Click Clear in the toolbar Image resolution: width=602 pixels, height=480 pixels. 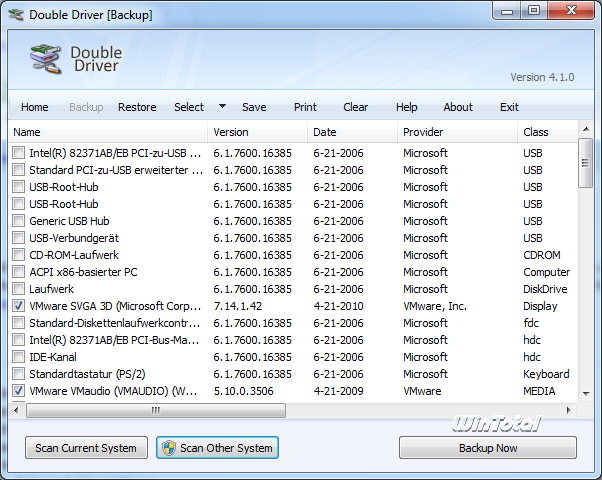coord(356,107)
